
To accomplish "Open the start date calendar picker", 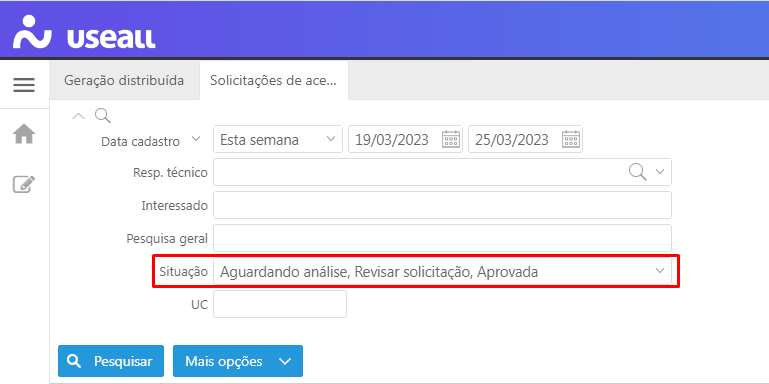I will tap(451, 139).
